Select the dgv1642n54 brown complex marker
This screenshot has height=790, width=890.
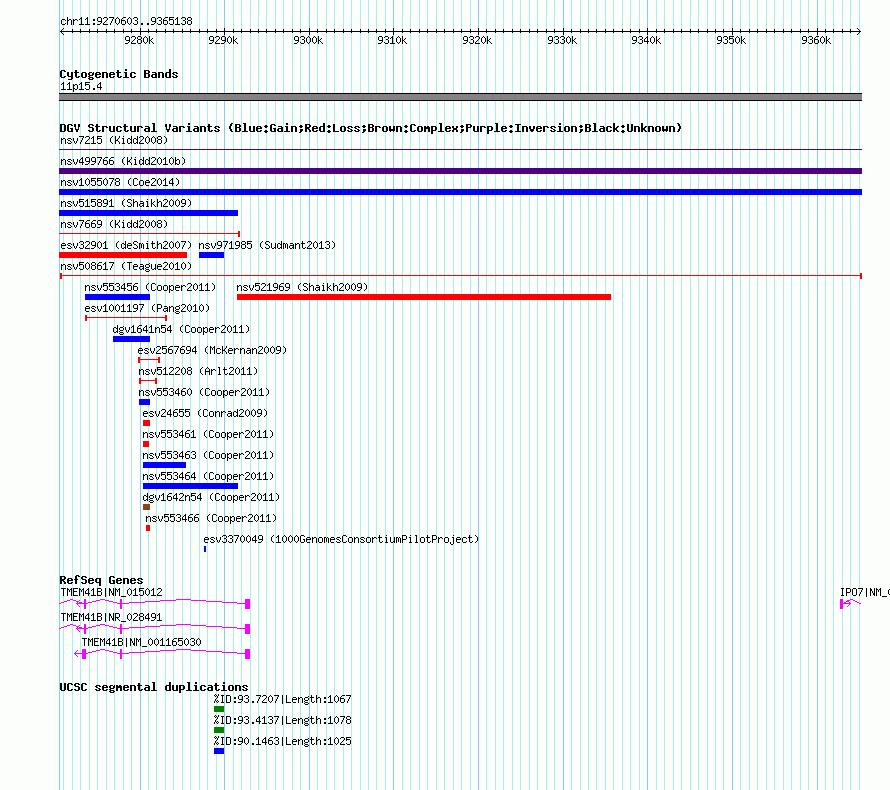pyautogui.click(x=146, y=507)
